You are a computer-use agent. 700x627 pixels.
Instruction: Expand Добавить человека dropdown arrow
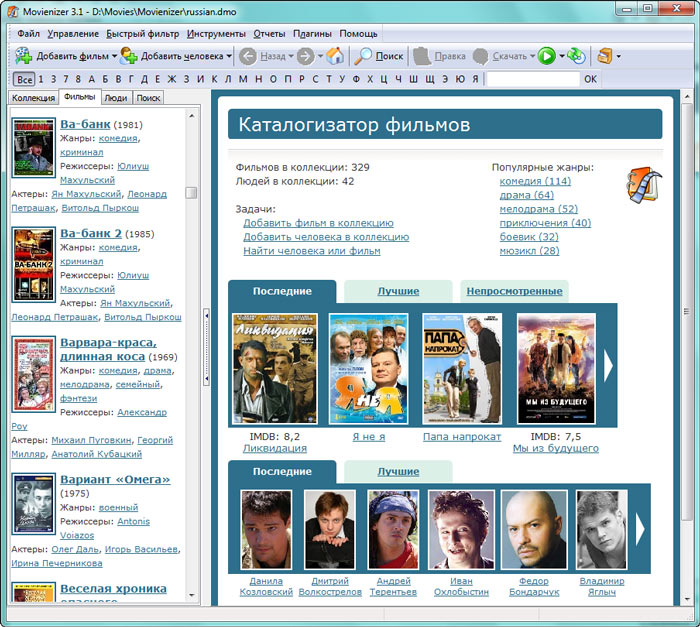click(x=229, y=56)
